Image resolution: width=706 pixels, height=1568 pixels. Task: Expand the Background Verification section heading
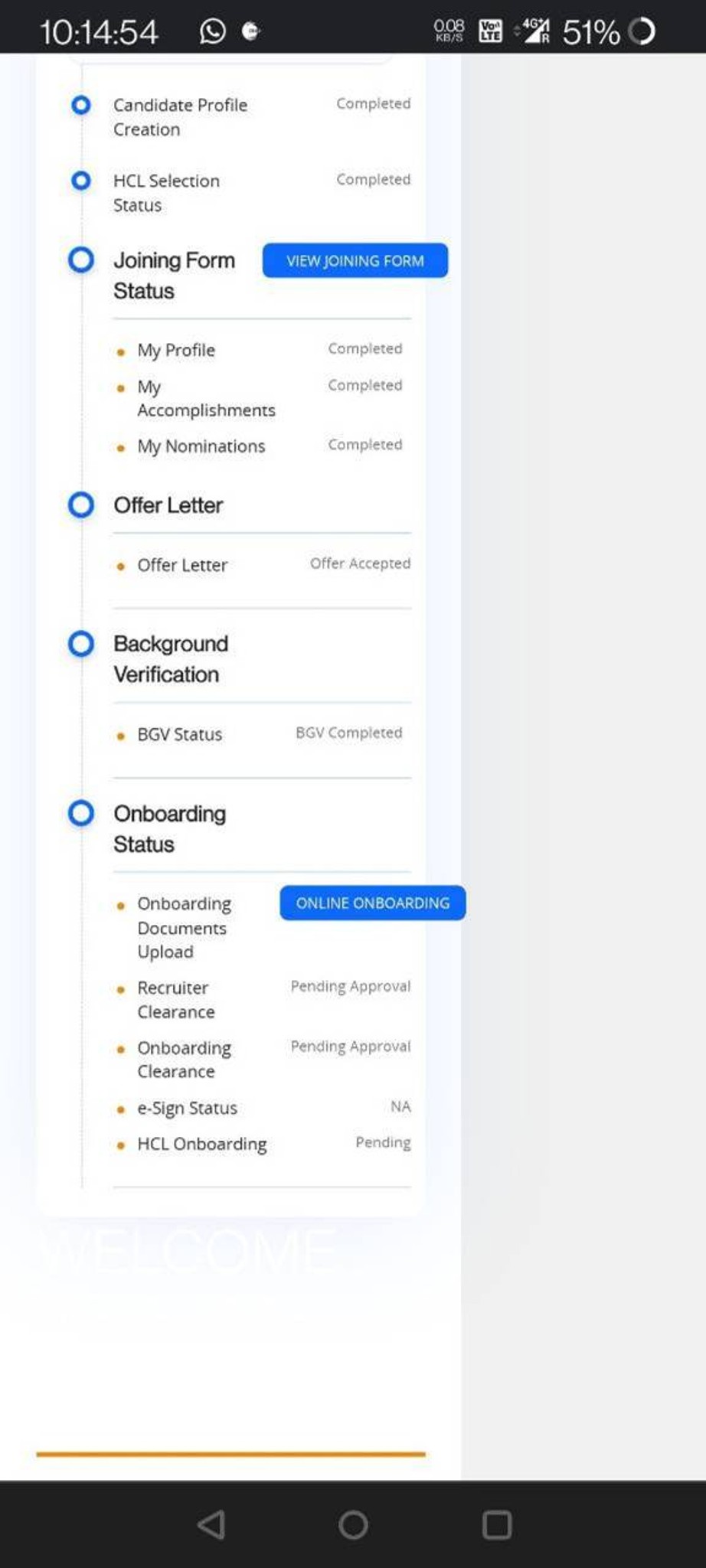pos(170,658)
